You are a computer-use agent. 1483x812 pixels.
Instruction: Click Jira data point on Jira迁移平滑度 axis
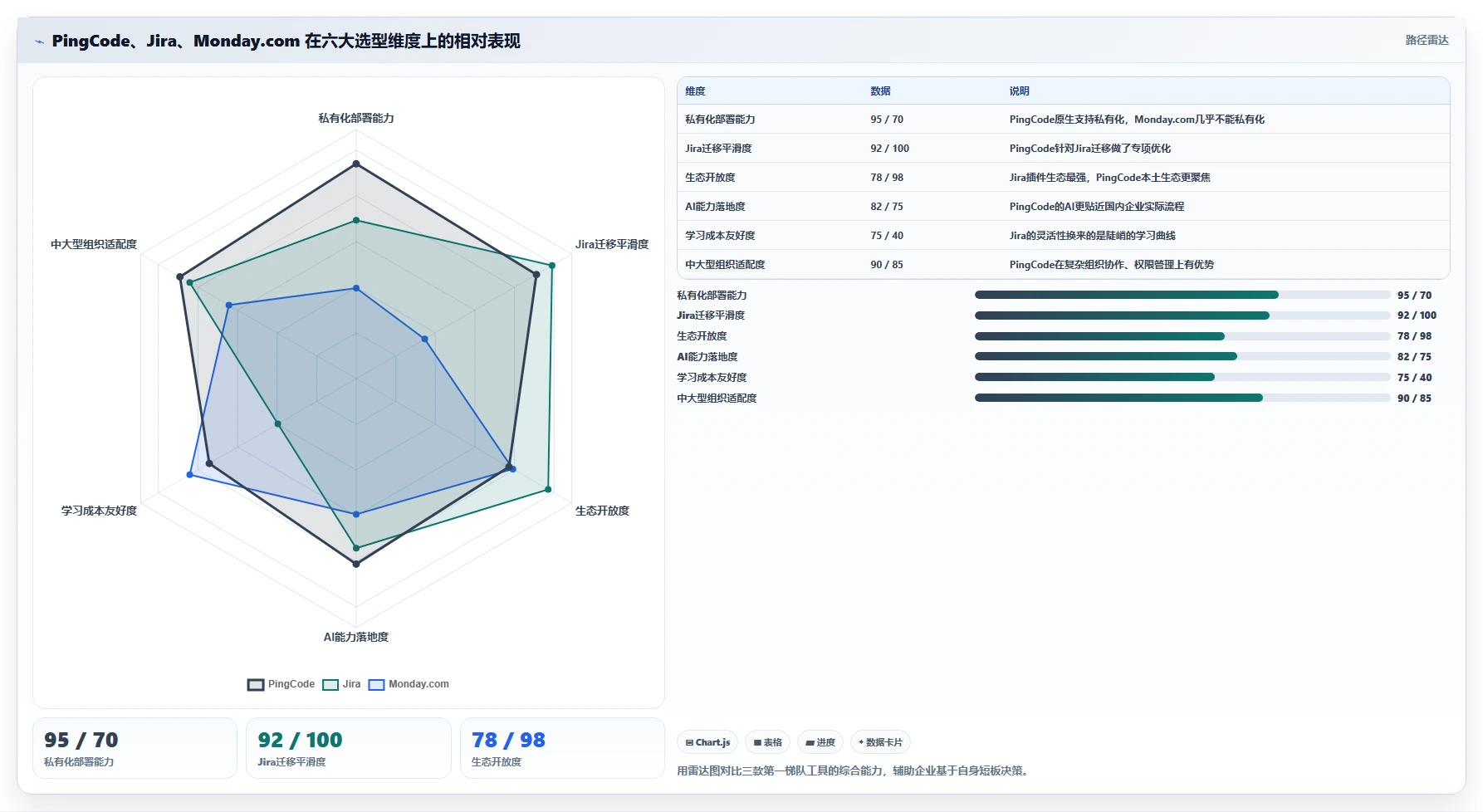coord(552,266)
